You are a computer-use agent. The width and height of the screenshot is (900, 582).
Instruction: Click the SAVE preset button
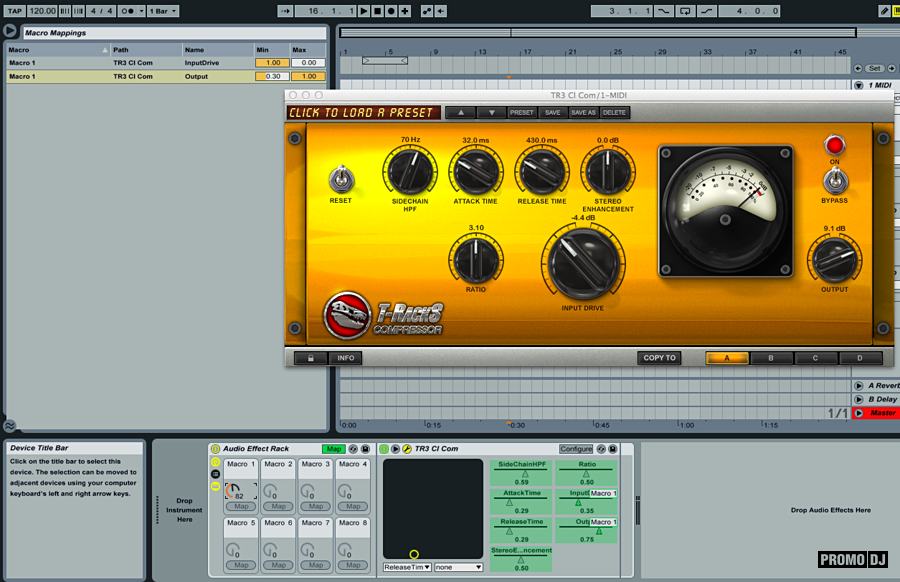pos(553,112)
